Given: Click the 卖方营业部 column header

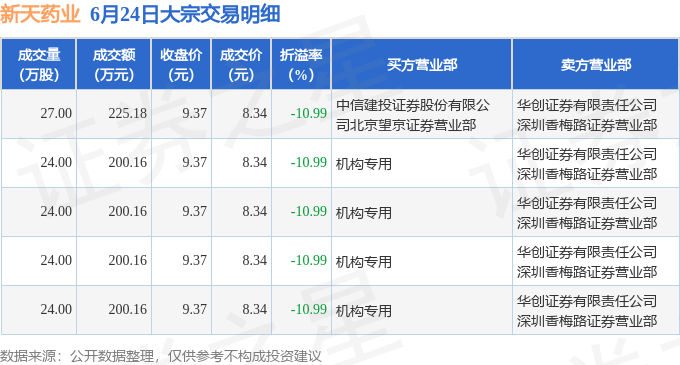Looking at the screenshot, I should pyautogui.click(x=596, y=64).
